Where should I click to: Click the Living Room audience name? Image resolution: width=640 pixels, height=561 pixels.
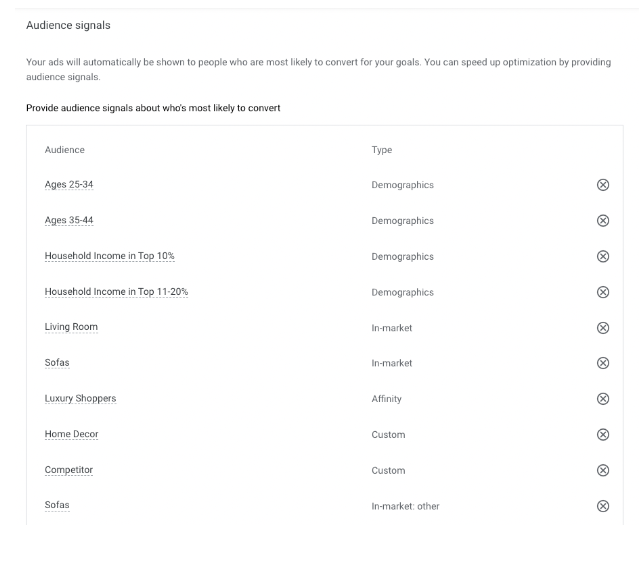(71, 327)
